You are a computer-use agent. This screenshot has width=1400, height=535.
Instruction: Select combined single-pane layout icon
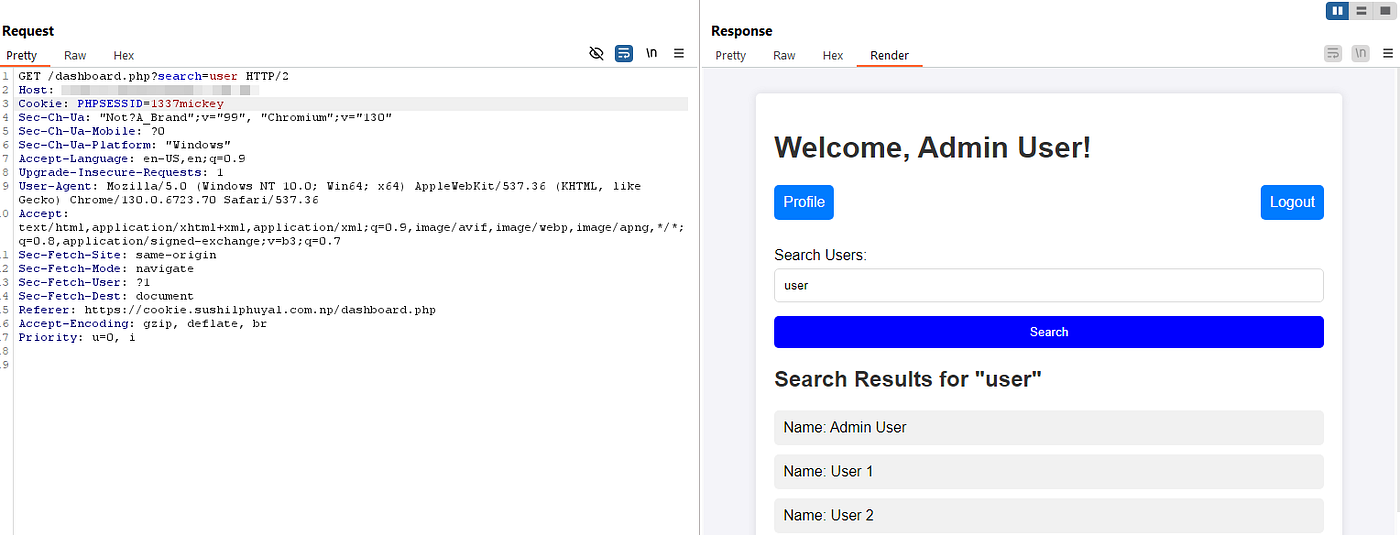(x=1384, y=11)
